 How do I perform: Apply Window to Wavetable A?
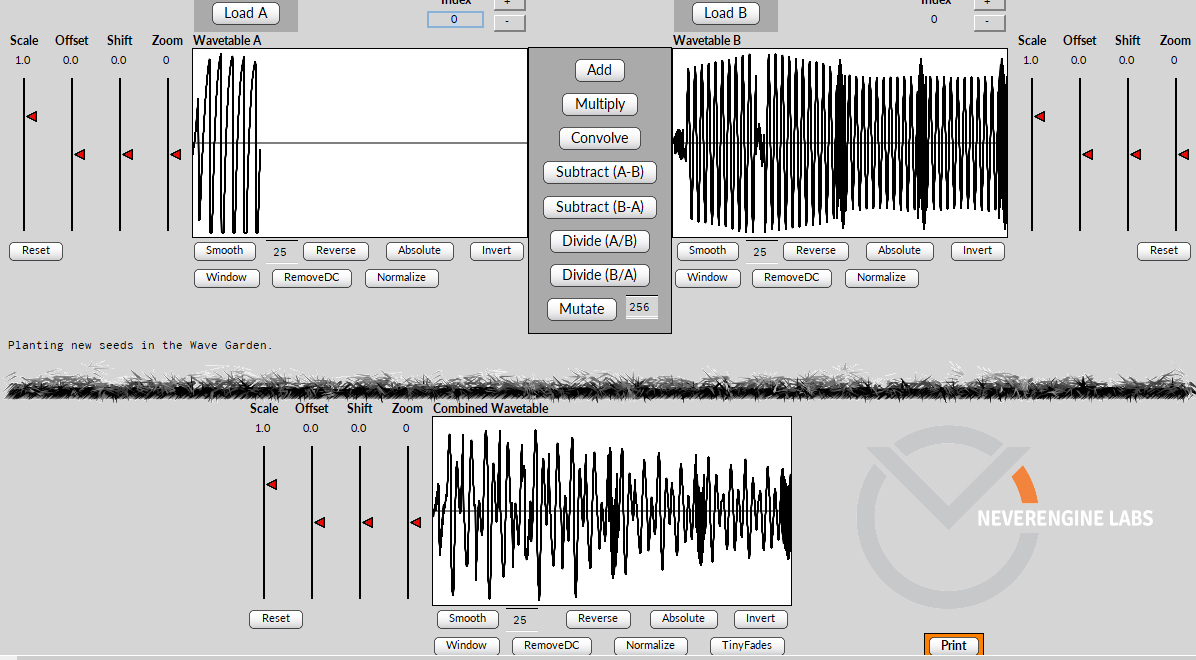coord(227,278)
